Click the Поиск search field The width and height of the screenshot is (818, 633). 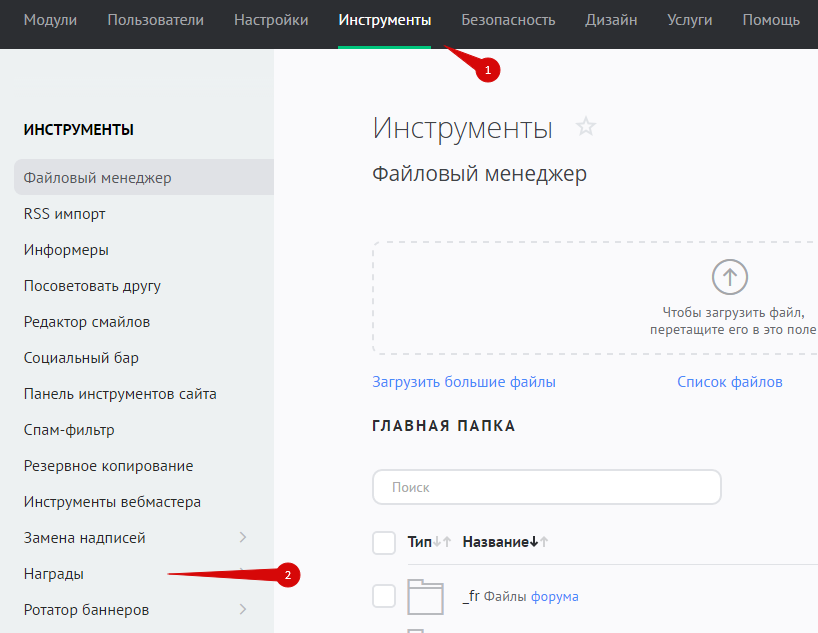click(x=546, y=487)
